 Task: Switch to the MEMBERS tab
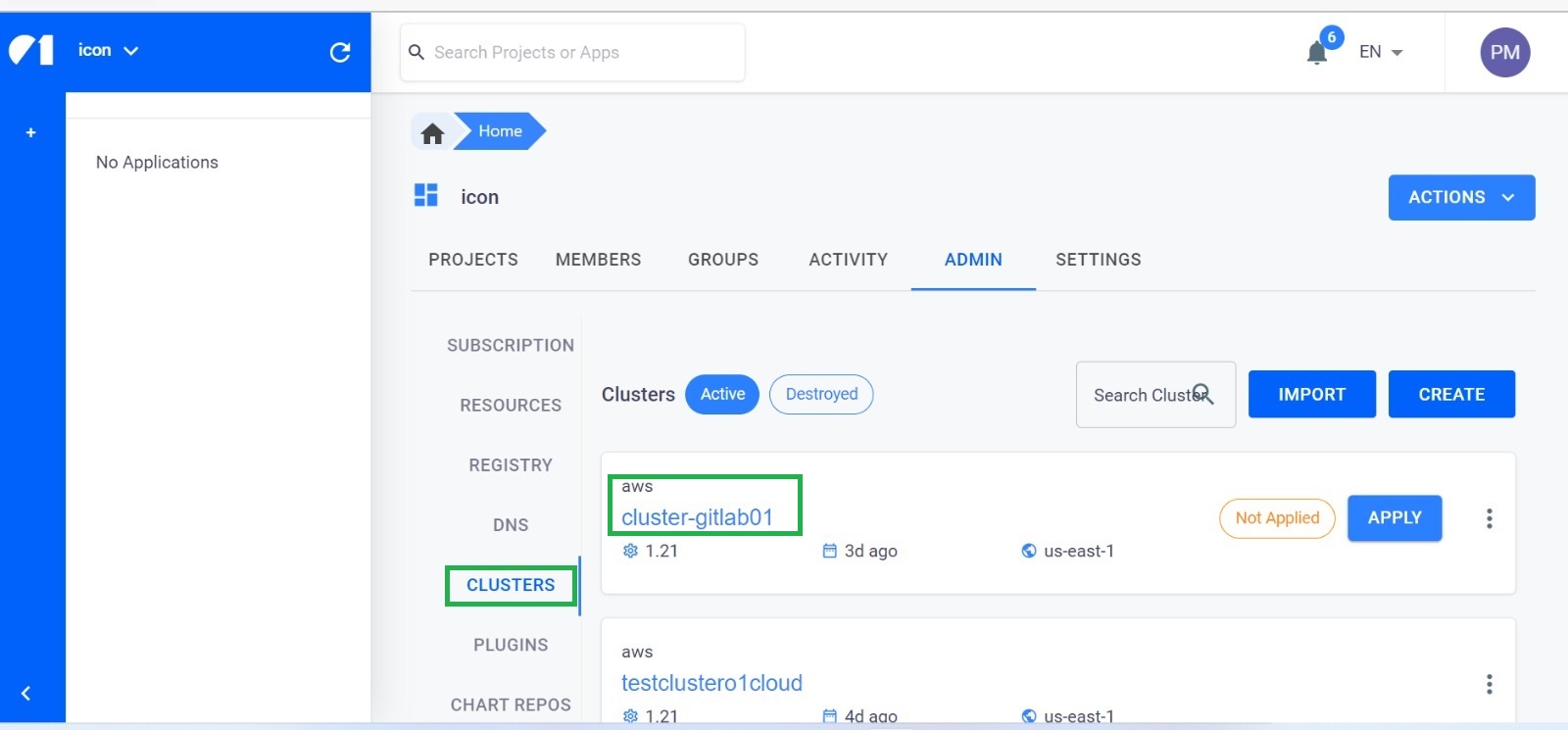[598, 260]
